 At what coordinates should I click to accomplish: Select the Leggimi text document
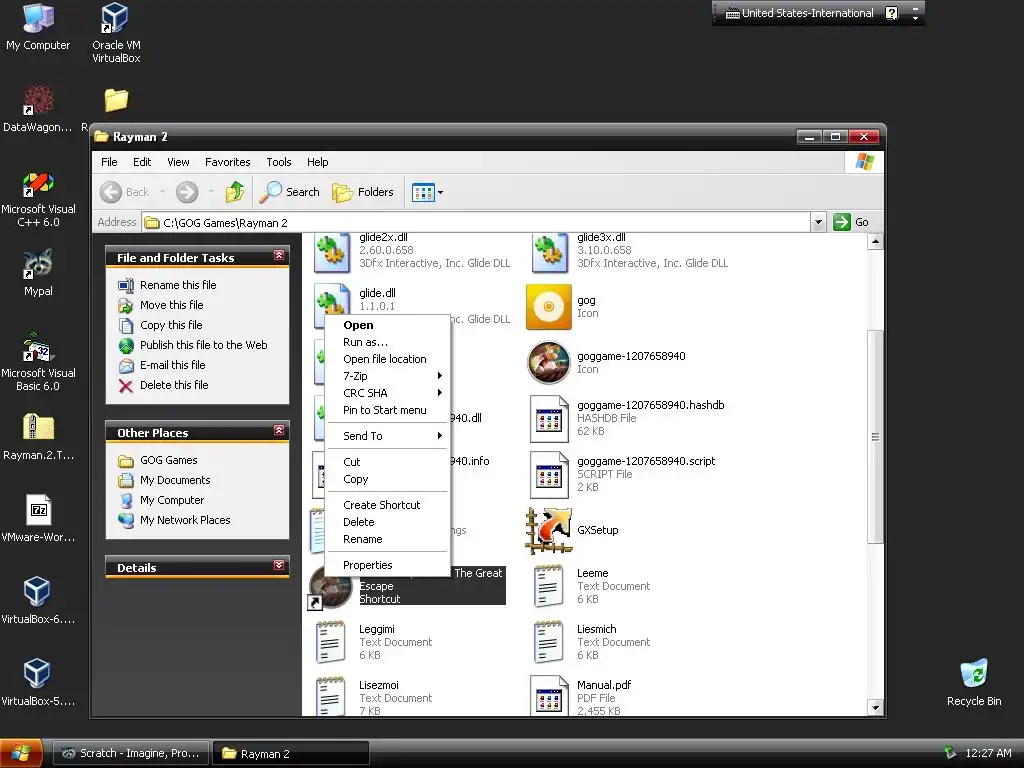pos(373,642)
